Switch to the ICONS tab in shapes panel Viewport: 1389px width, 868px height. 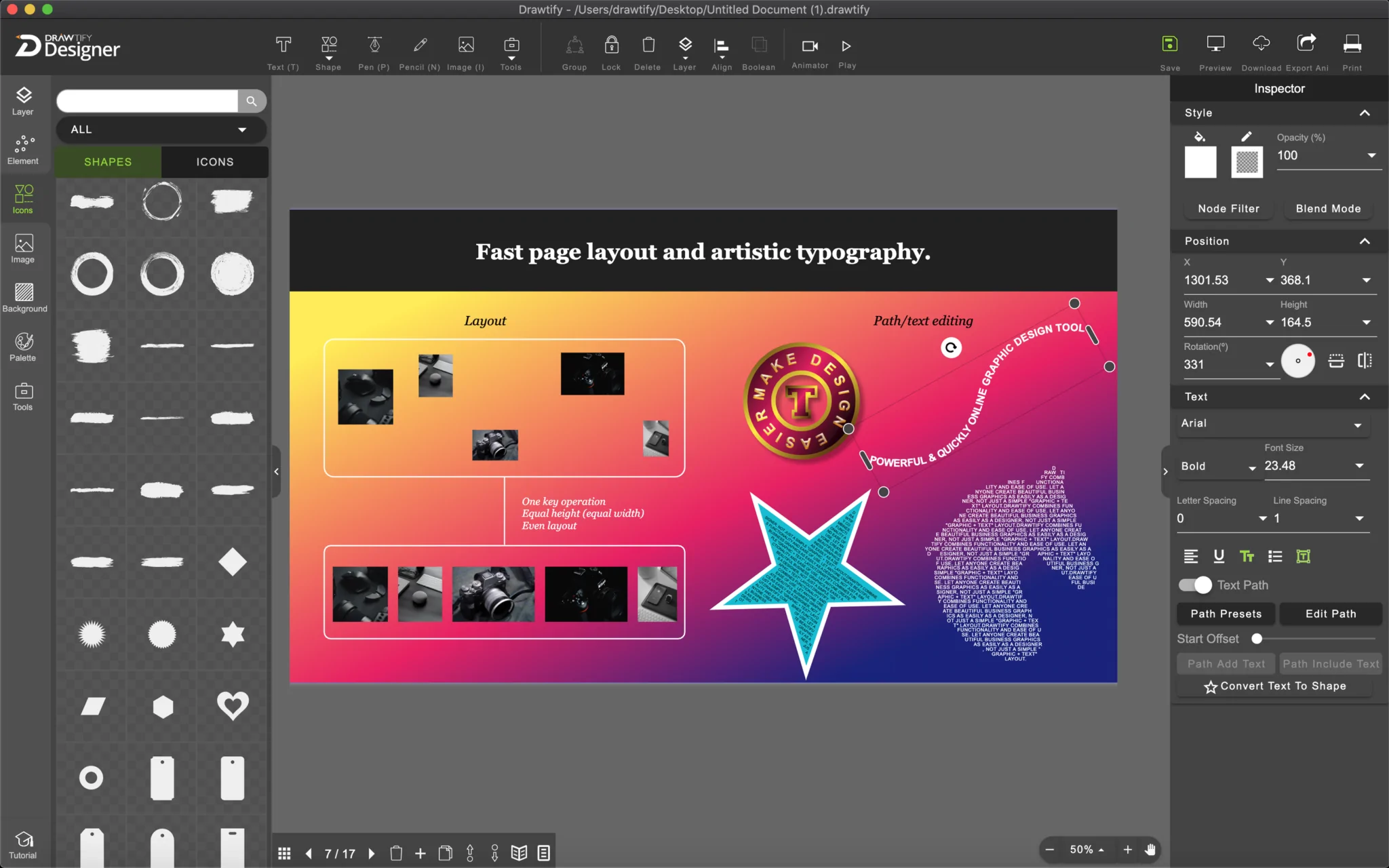coord(214,161)
